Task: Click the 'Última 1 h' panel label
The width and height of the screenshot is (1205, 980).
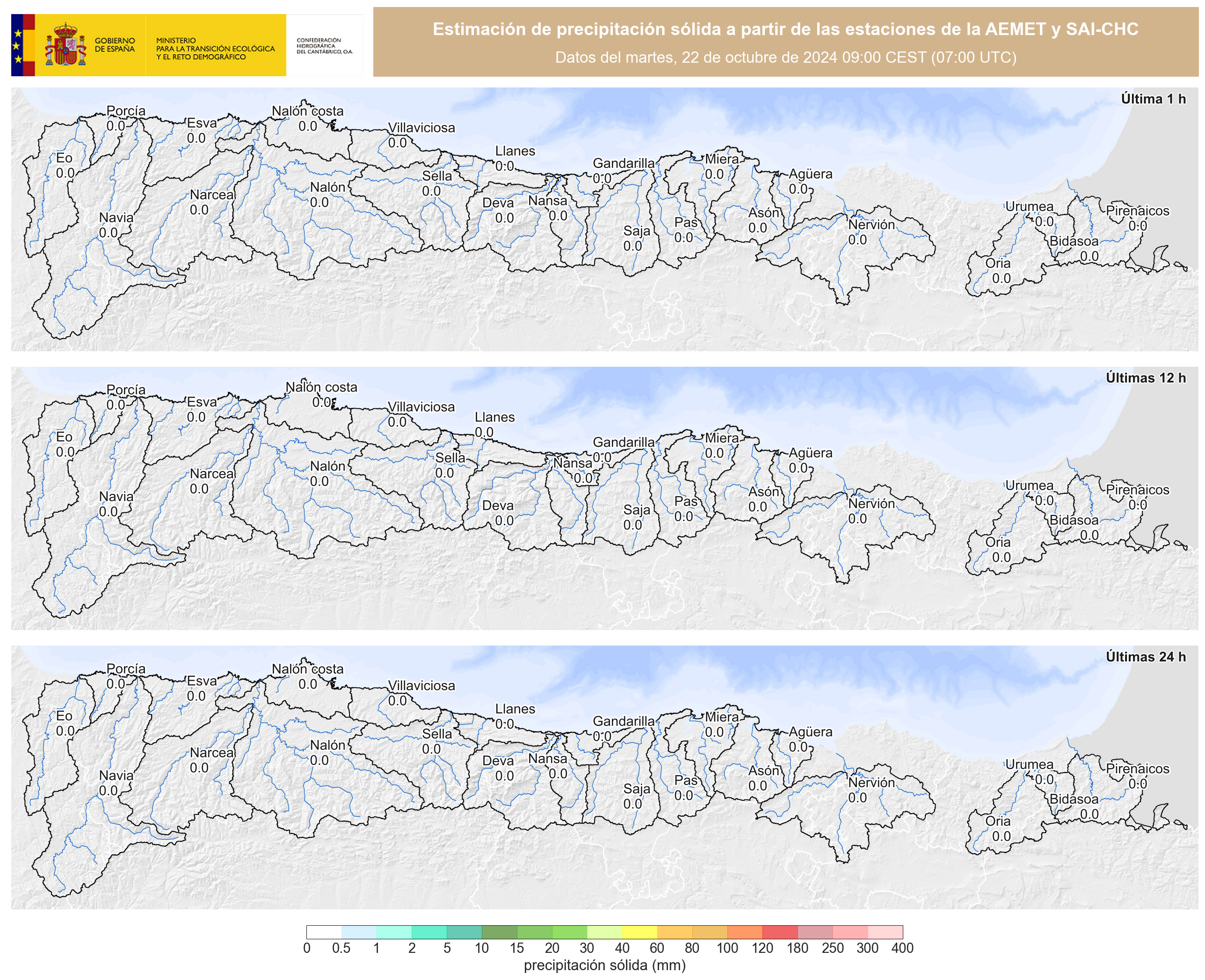Action: [1153, 99]
